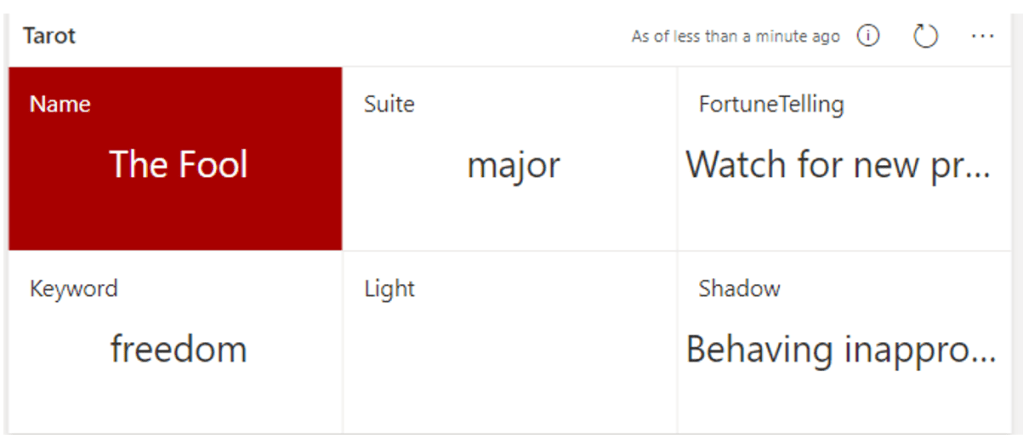The height and width of the screenshot is (439, 1023).
Task: Click the 'As of less than a minute ago' timestamp
Action: (735, 37)
